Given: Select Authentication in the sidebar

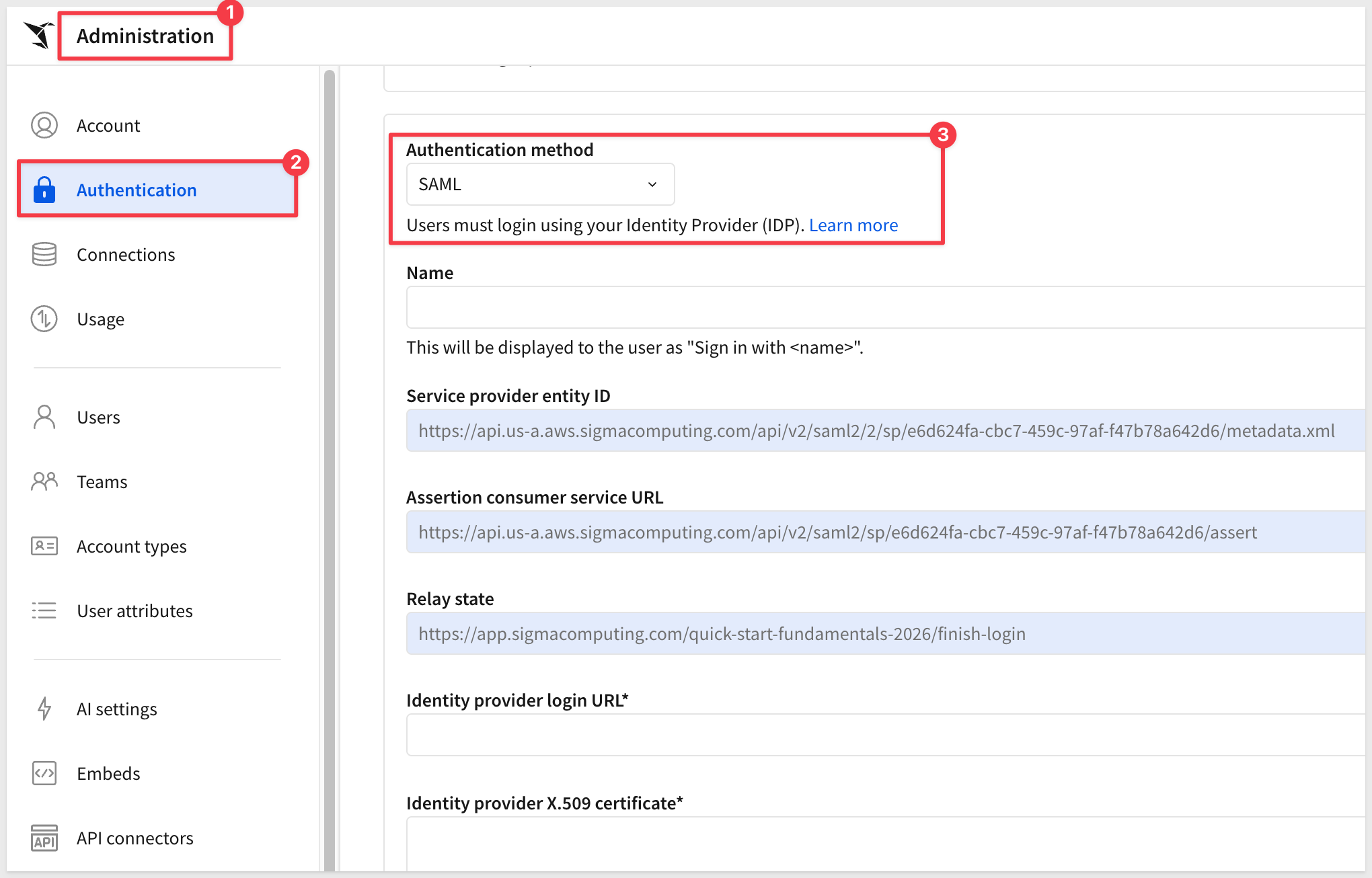Looking at the screenshot, I should coord(157,190).
